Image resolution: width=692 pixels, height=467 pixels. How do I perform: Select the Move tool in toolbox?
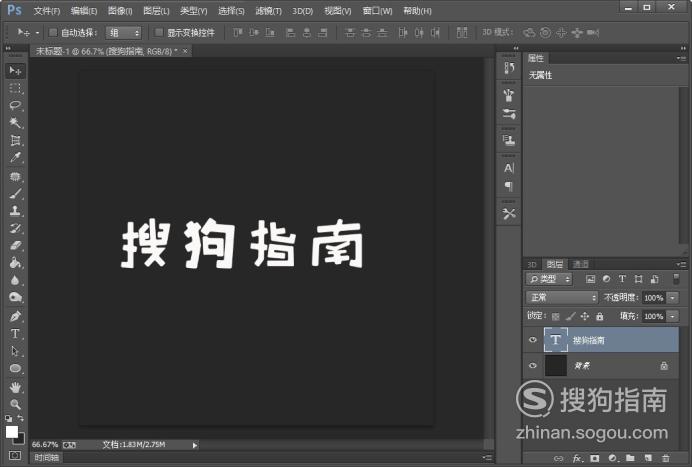pyautogui.click(x=15, y=71)
